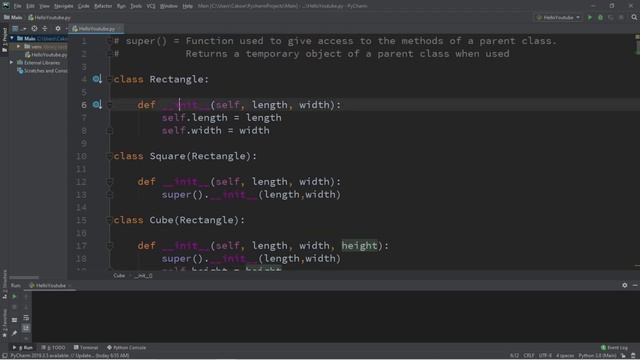
Task: Toggle the Run tool window button at bottom
Action: [23, 348]
